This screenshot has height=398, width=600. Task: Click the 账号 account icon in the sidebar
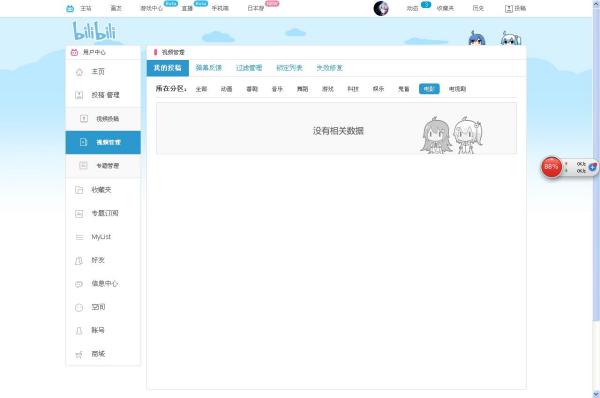[x=79, y=331]
